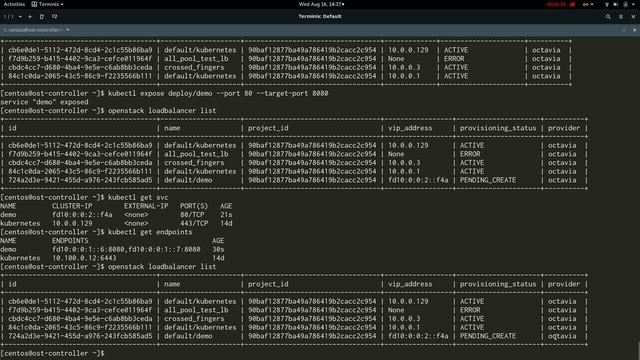The height and width of the screenshot is (360, 640).
Task: Click the 'ENDPOINTS' column header
Action: [x=70, y=241]
